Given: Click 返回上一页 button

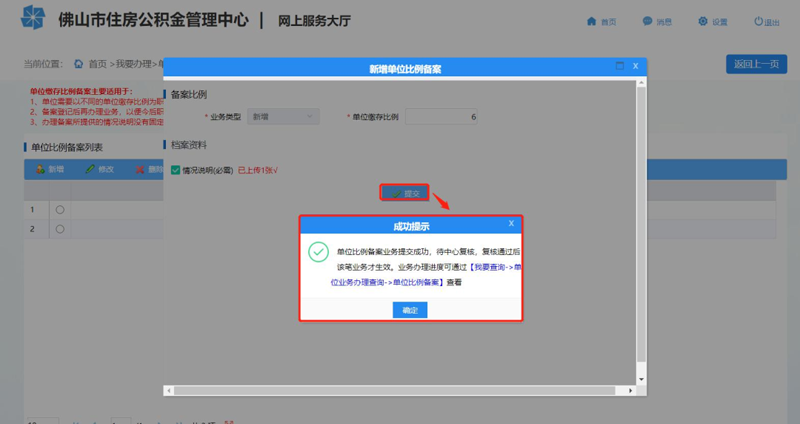Looking at the screenshot, I should coord(756,64).
